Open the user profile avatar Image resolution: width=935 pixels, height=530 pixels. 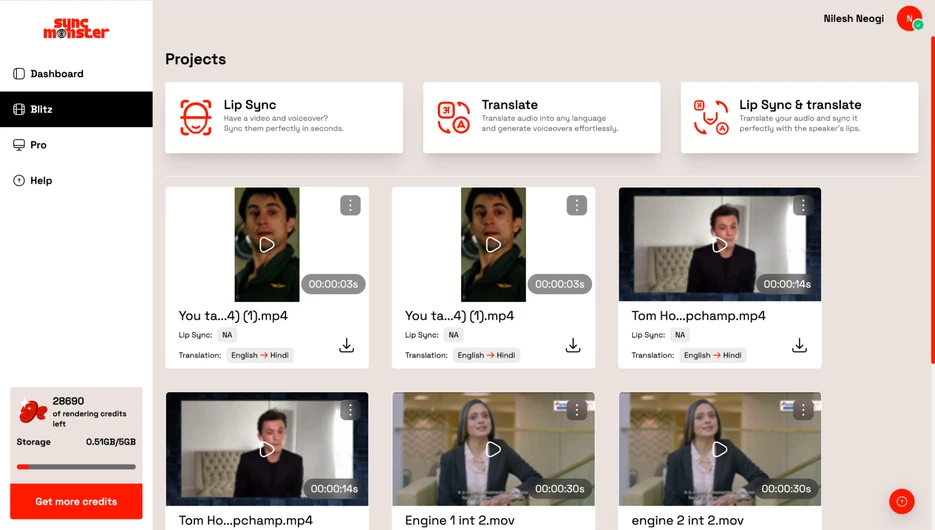tap(909, 18)
